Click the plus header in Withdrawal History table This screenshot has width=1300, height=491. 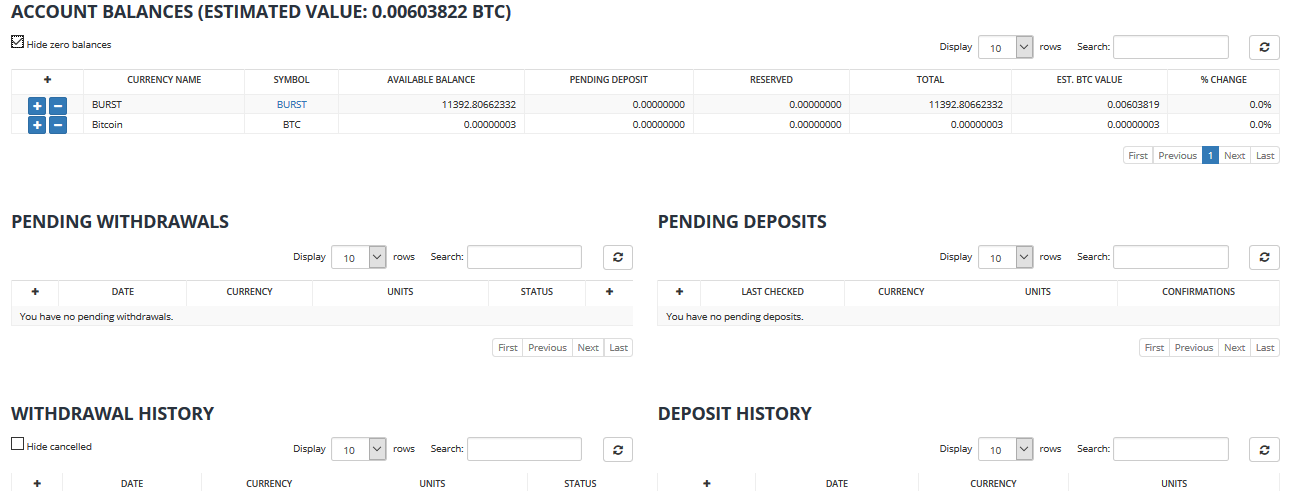pos(37,484)
